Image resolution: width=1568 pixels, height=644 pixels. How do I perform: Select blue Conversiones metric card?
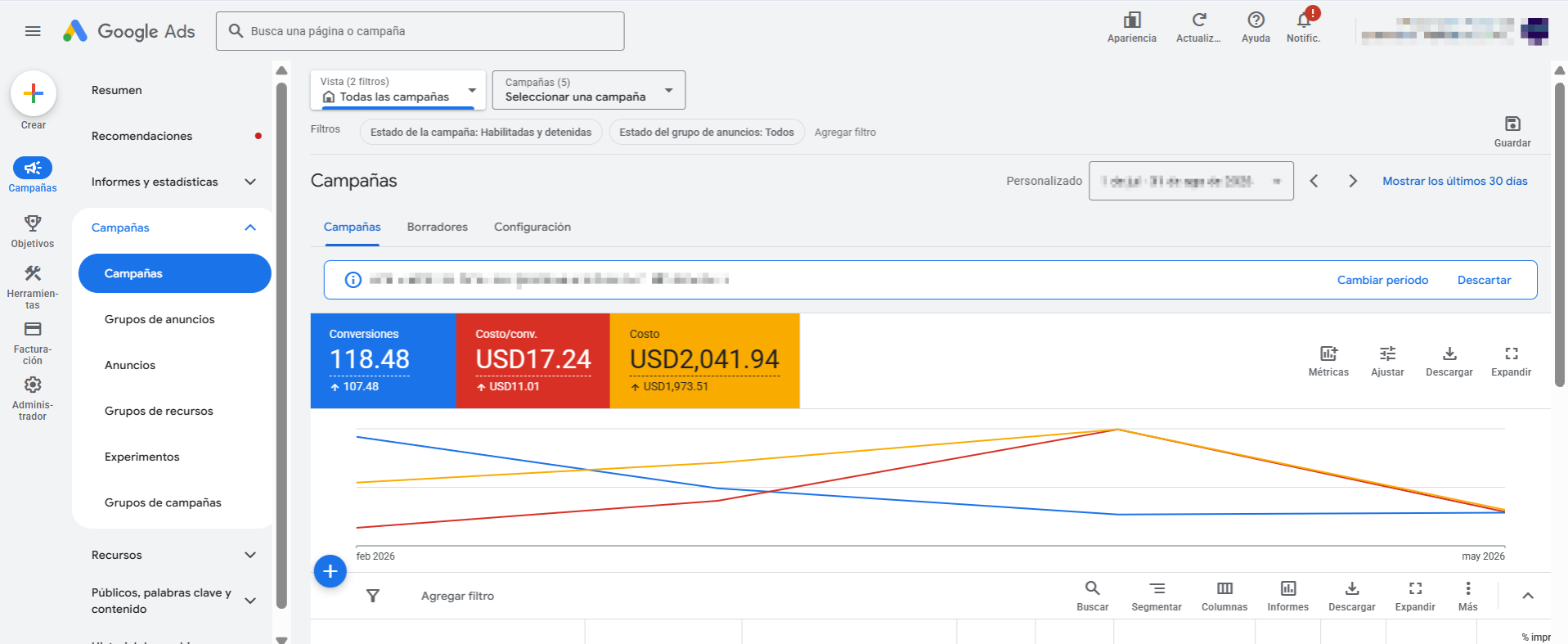click(x=383, y=361)
